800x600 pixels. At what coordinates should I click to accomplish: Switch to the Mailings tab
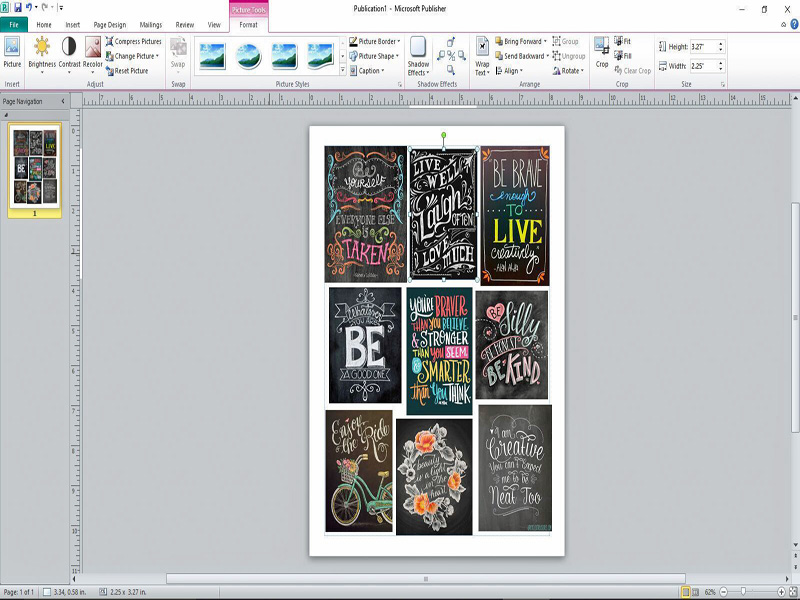click(151, 24)
